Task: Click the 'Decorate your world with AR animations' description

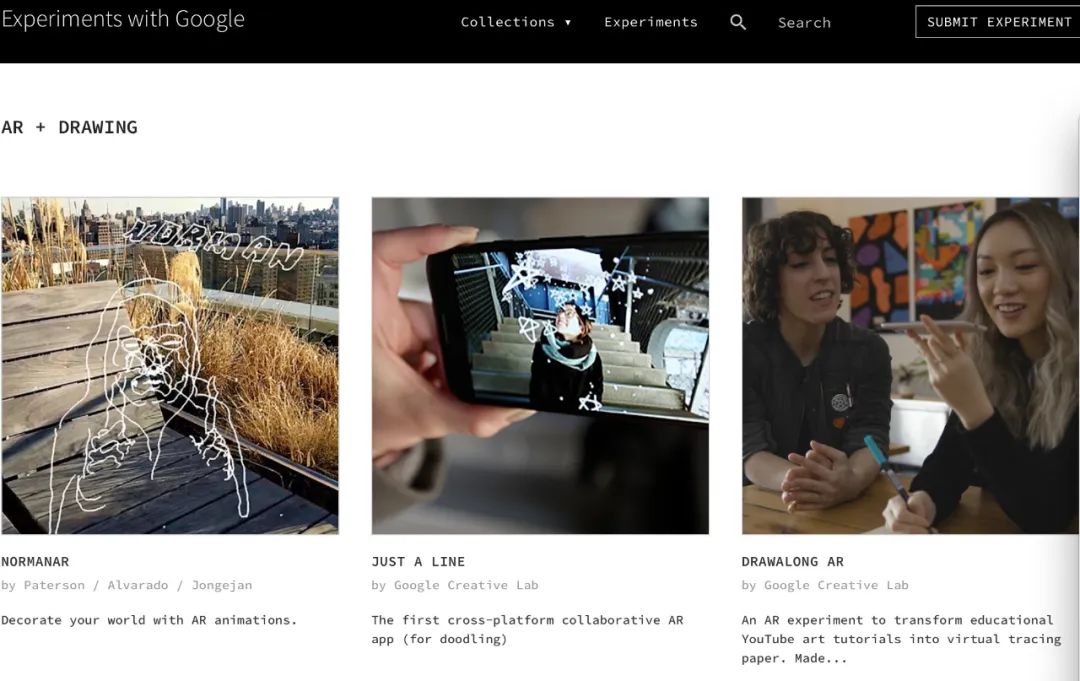Action: click(x=149, y=620)
